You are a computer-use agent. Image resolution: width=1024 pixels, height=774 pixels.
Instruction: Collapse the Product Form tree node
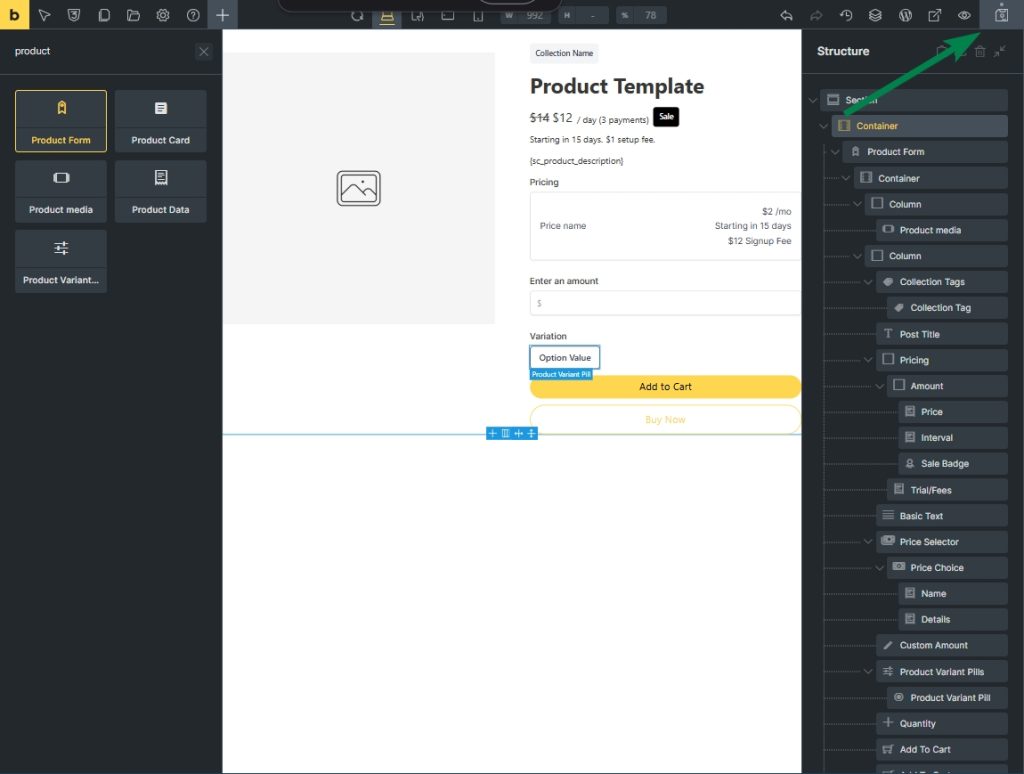[835, 152]
